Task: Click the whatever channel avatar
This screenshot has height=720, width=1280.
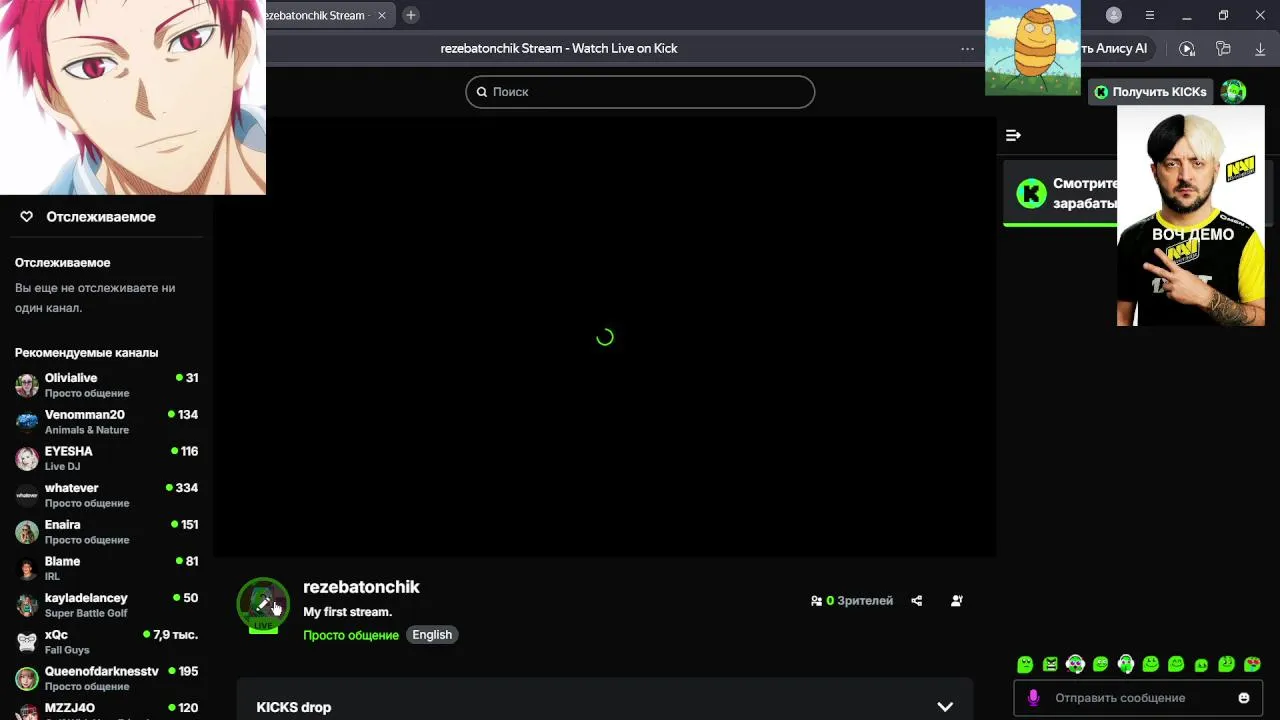Action: coord(27,495)
